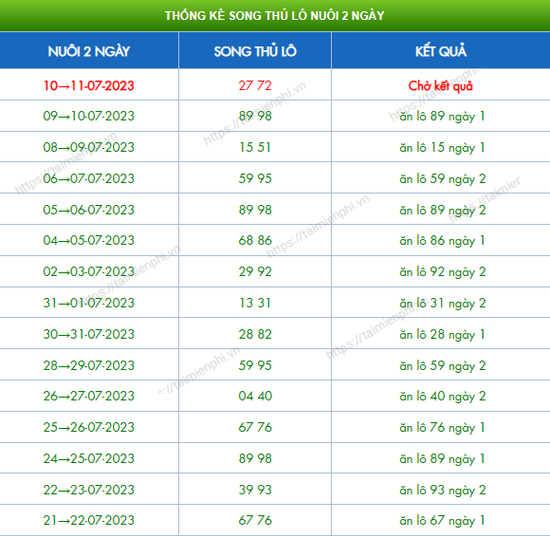Click the red date 10→11-07-2023

(89, 86)
